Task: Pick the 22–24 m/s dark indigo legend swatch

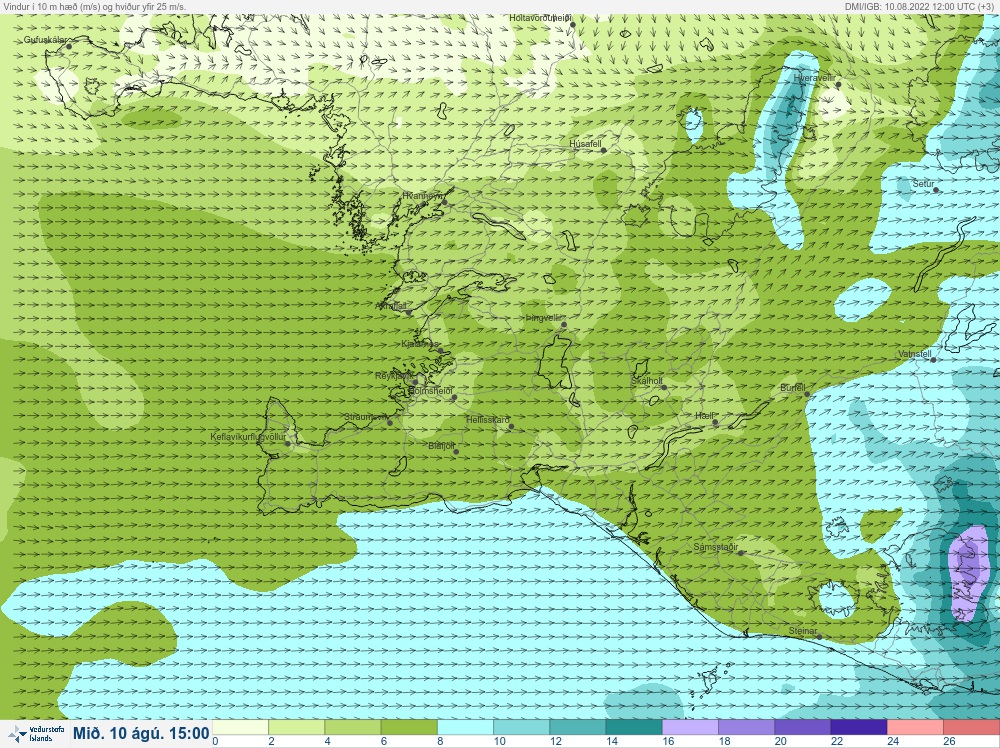Action: click(x=858, y=727)
